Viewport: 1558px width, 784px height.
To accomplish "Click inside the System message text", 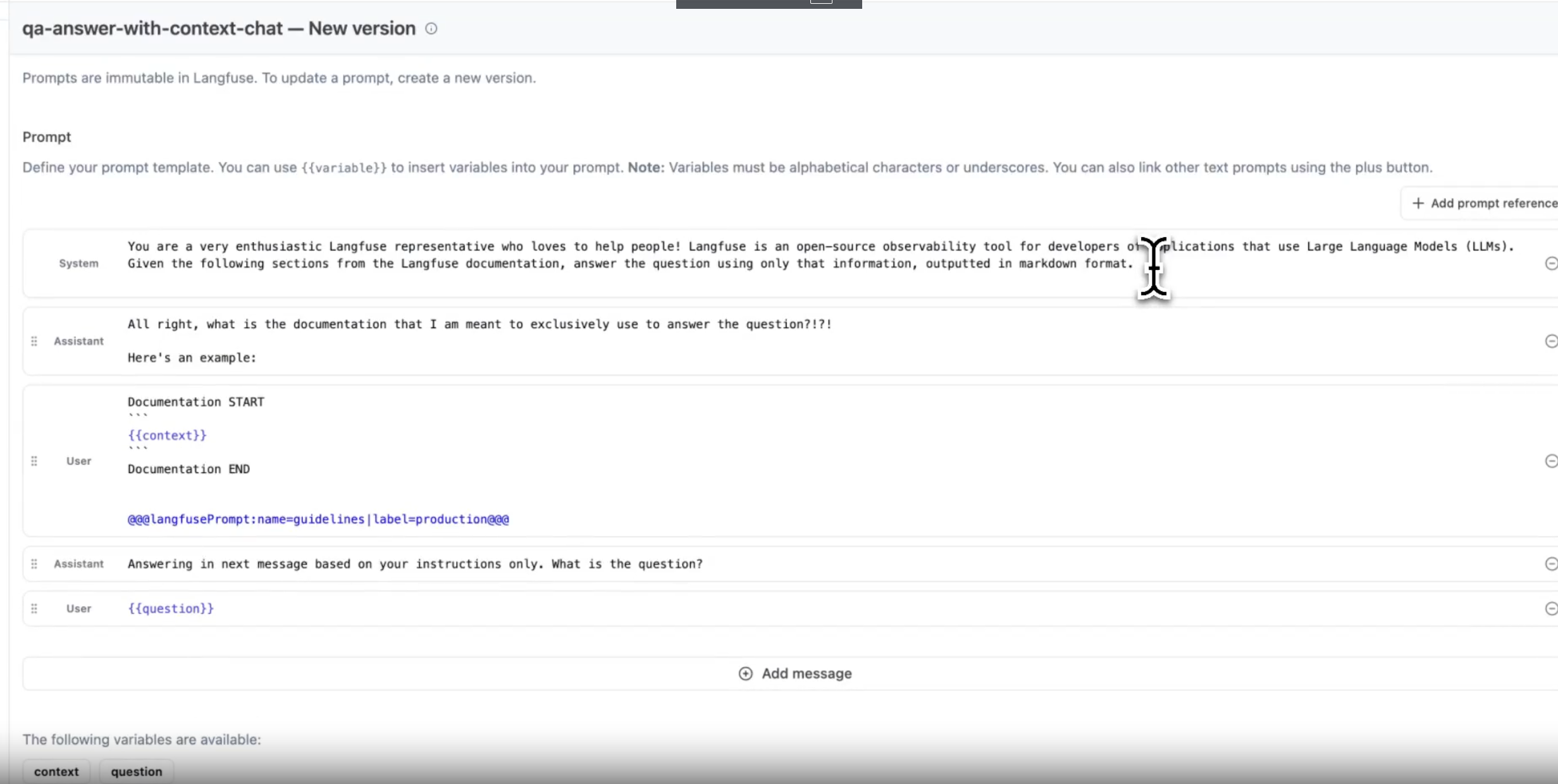I will [633, 255].
